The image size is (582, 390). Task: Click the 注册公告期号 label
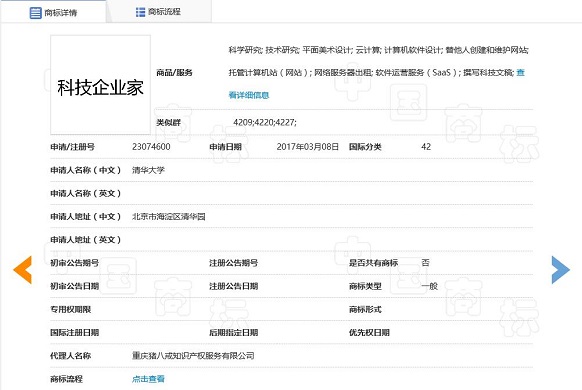point(233,263)
